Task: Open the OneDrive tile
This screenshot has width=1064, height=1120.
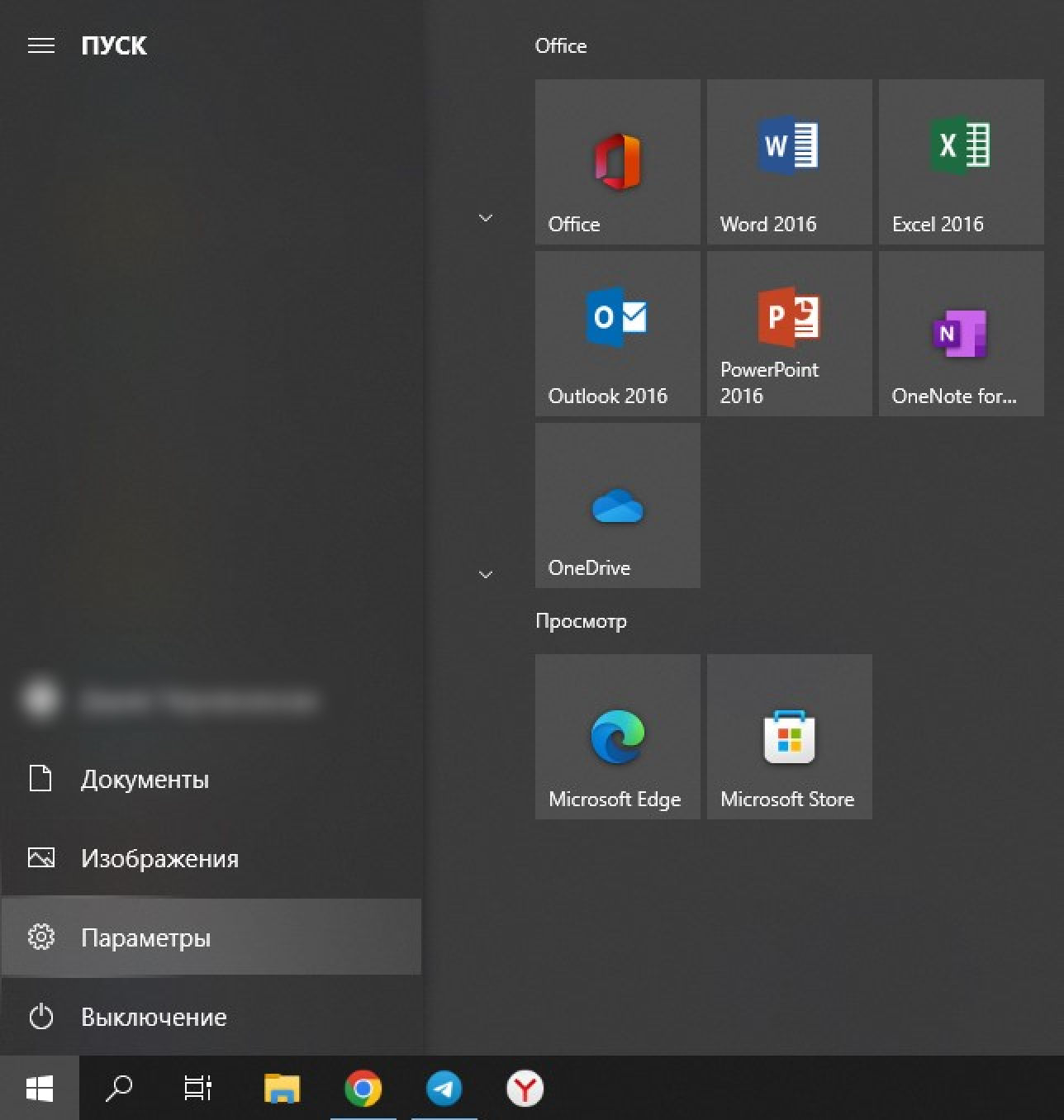Action: (x=617, y=505)
